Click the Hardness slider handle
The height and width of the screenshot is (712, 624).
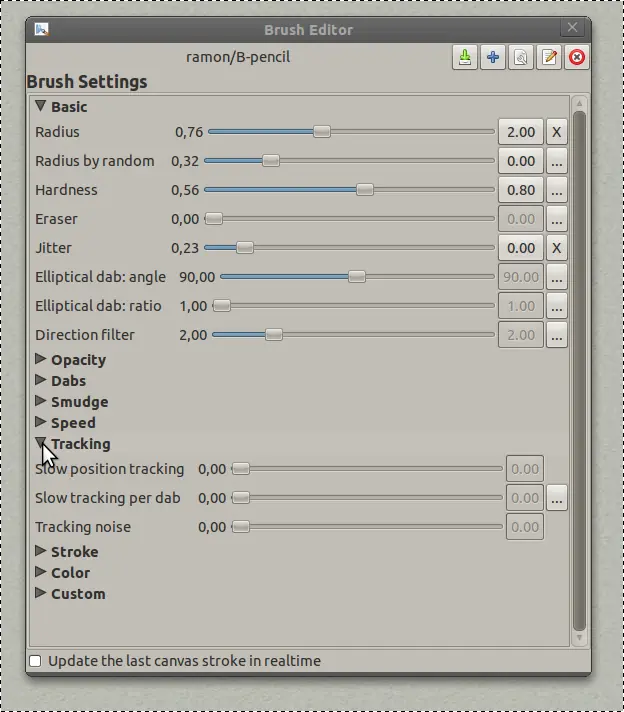tap(365, 190)
